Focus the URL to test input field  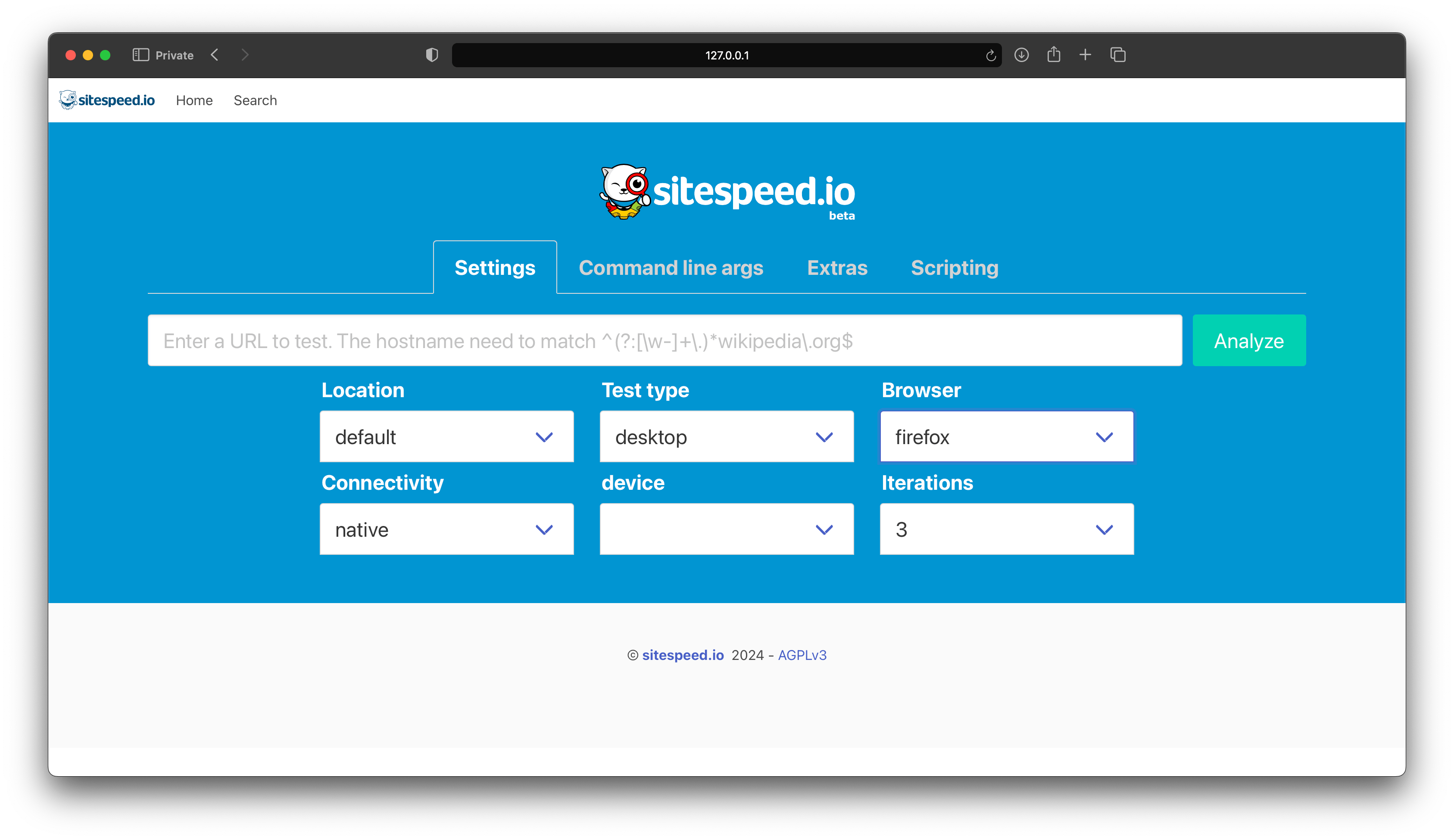[665, 340]
